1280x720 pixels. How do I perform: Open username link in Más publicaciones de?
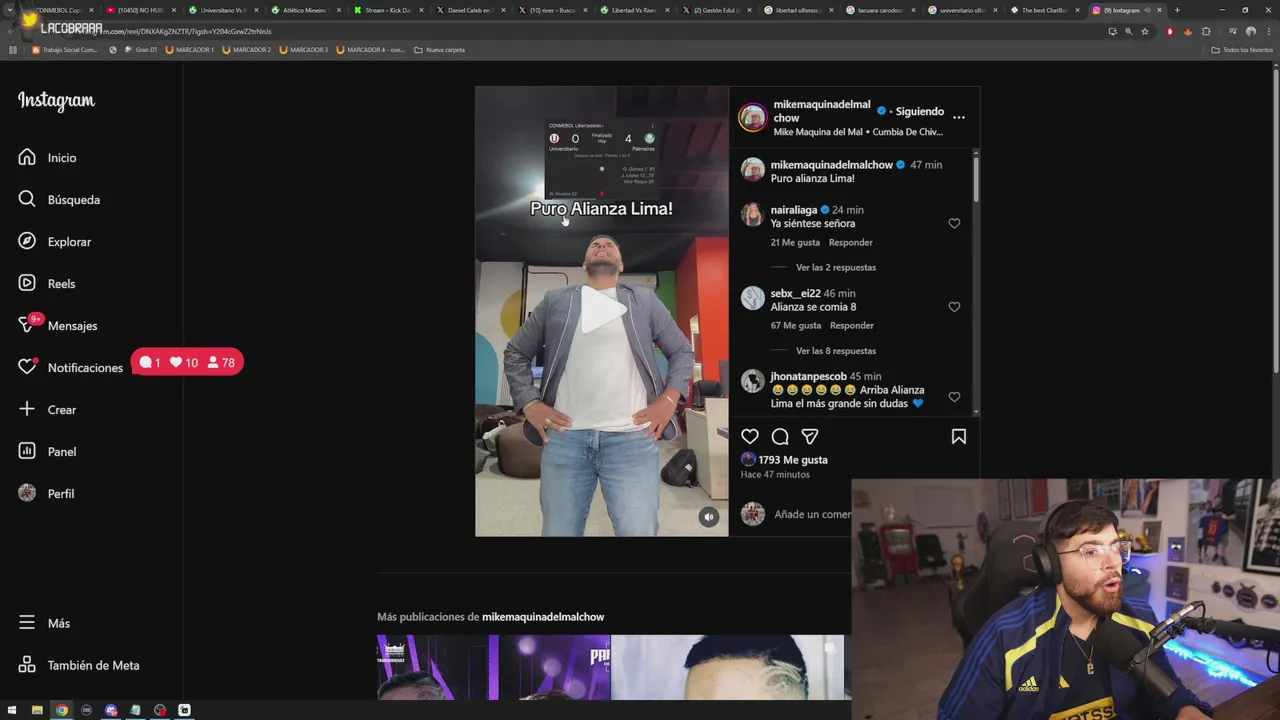[543, 617]
